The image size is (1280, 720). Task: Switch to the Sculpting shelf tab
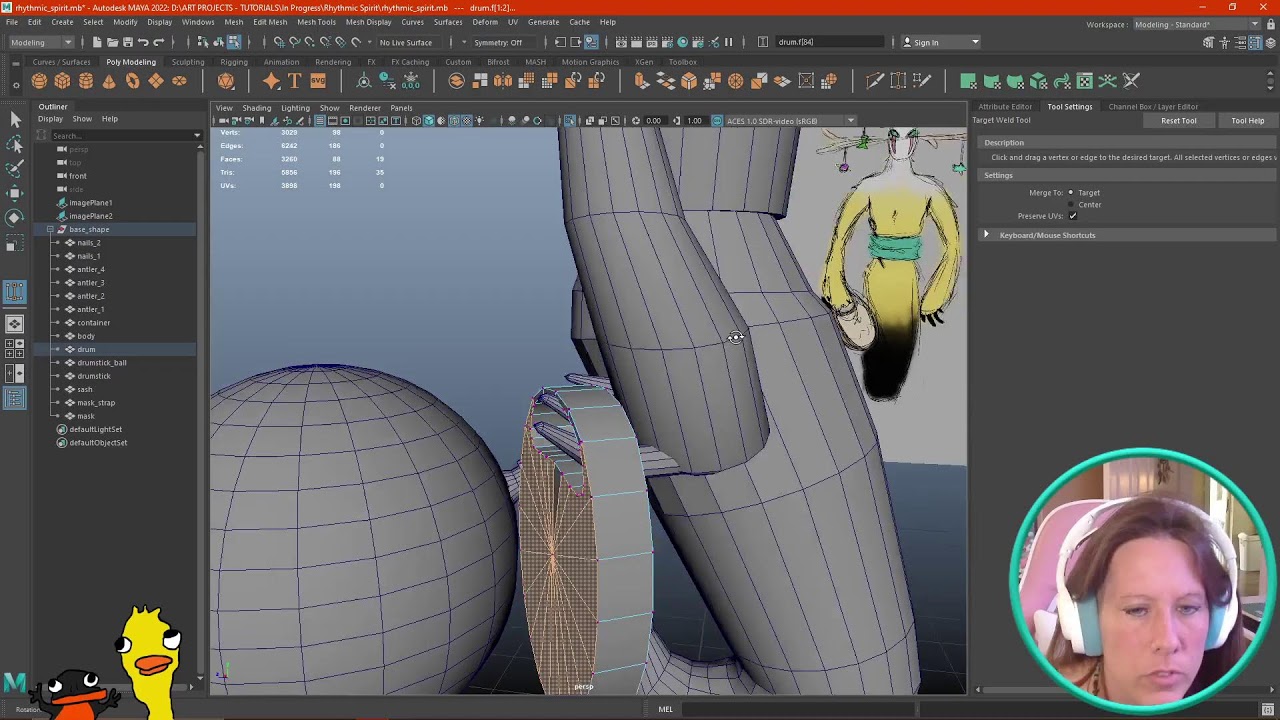(x=187, y=62)
